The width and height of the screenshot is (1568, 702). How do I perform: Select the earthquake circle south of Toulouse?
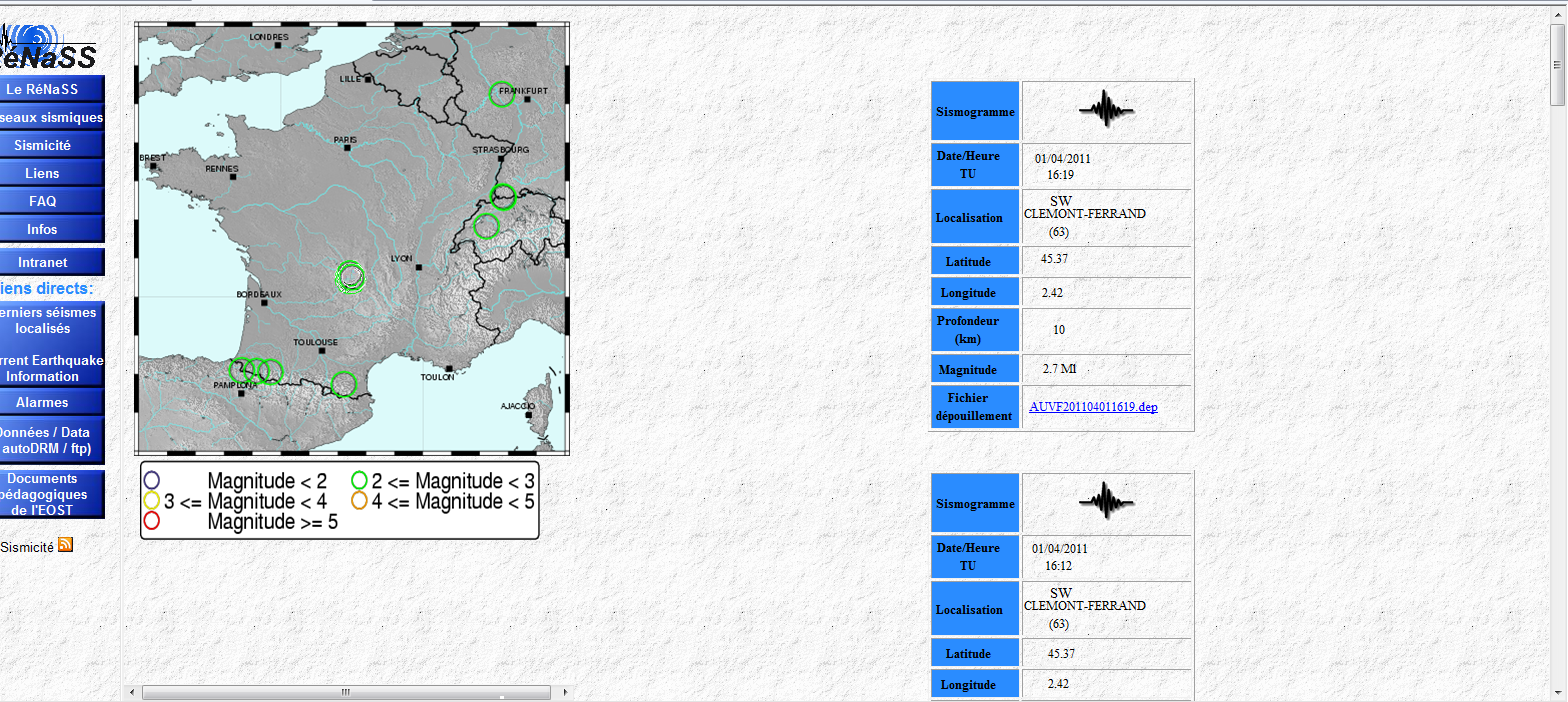click(x=343, y=383)
